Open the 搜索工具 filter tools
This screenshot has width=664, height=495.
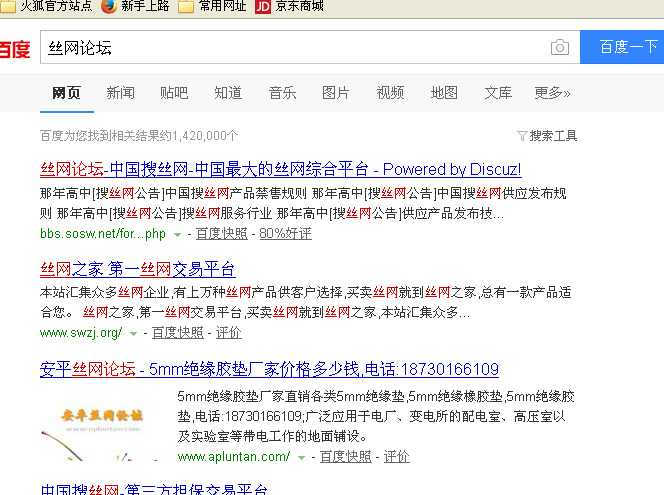coord(547,136)
